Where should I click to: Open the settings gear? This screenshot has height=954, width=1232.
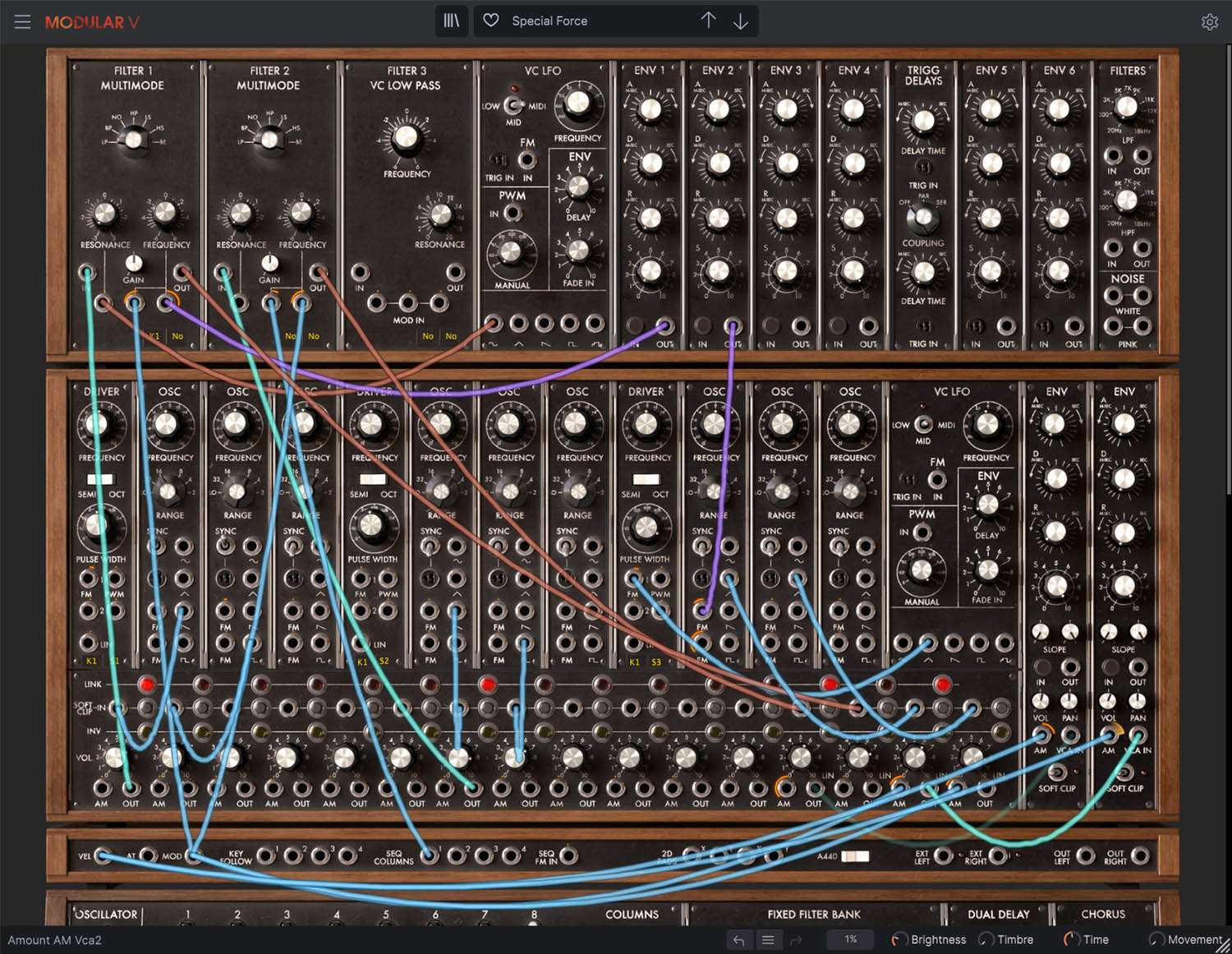point(1210,21)
